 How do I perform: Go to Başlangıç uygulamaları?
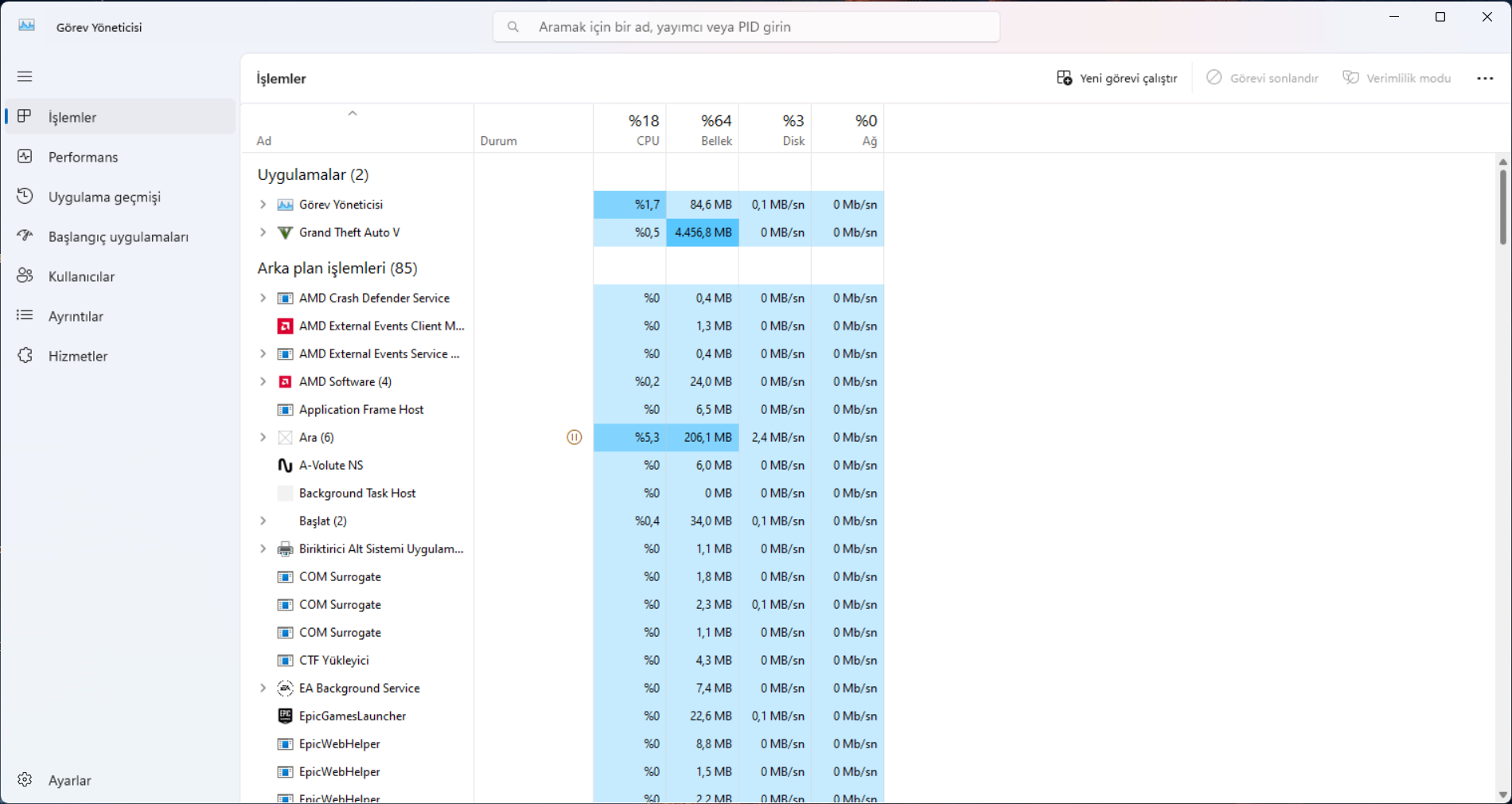120,236
